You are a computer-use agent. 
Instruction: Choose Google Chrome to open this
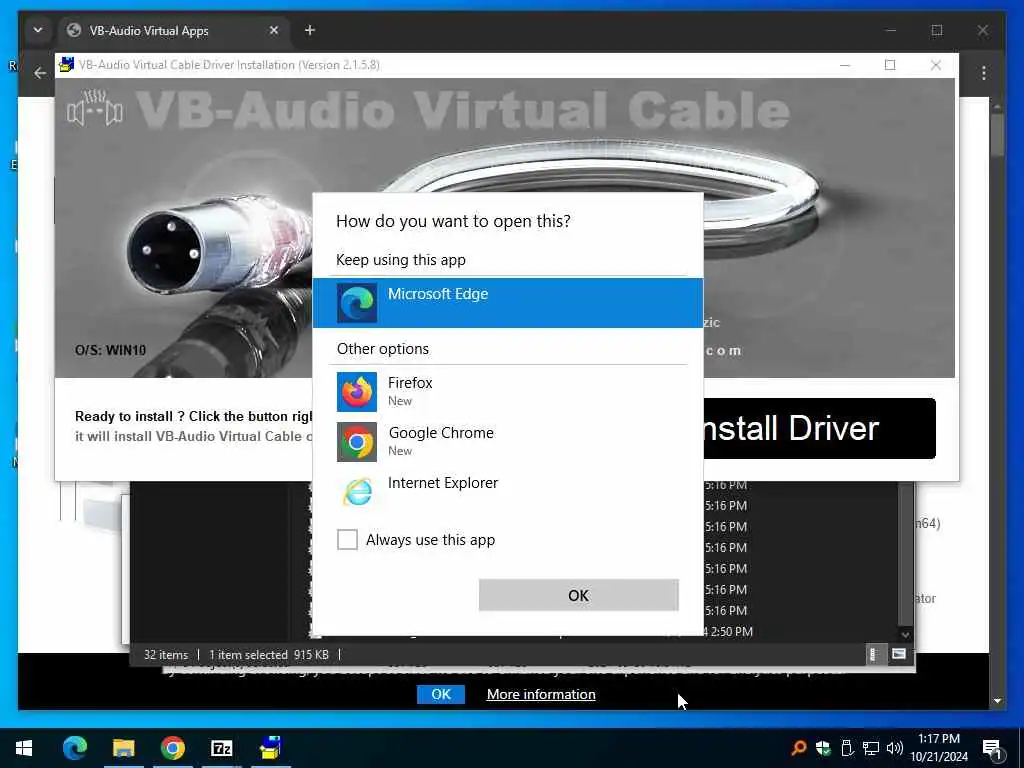tap(507, 441)
